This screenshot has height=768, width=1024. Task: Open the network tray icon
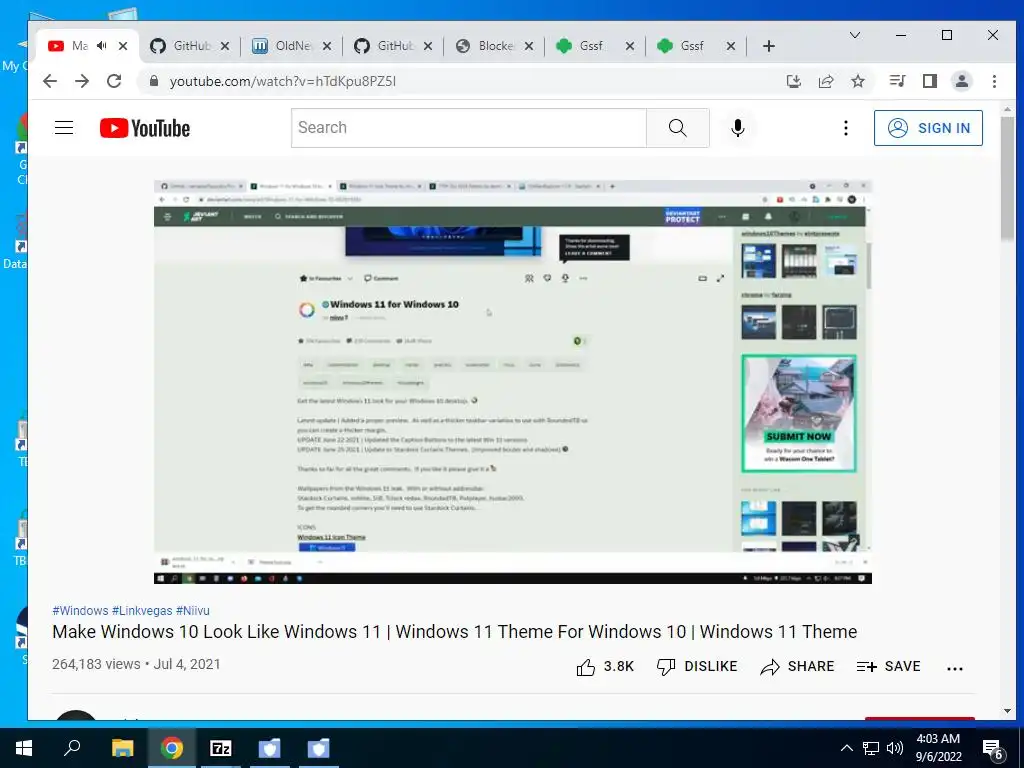point(871,748)
